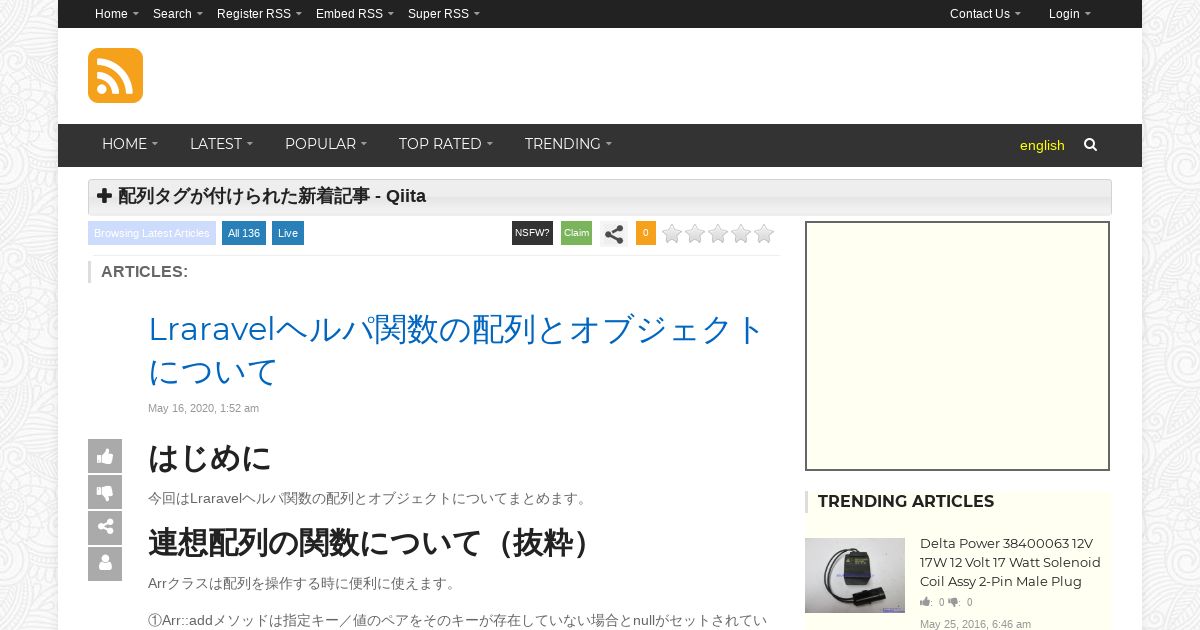
Task: Open the Login dropdown
Action: (x=1070, y=14)
